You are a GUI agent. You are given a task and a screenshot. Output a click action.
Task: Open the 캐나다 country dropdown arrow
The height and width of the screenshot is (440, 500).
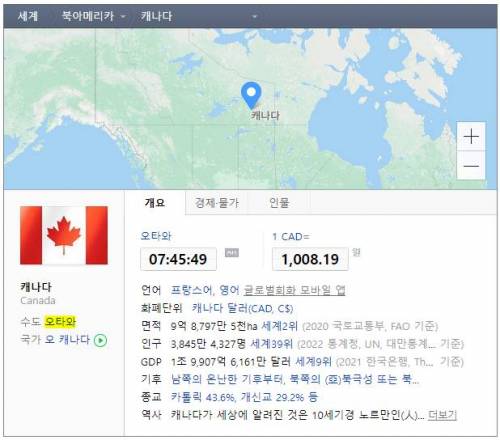(x=255, y=16)
